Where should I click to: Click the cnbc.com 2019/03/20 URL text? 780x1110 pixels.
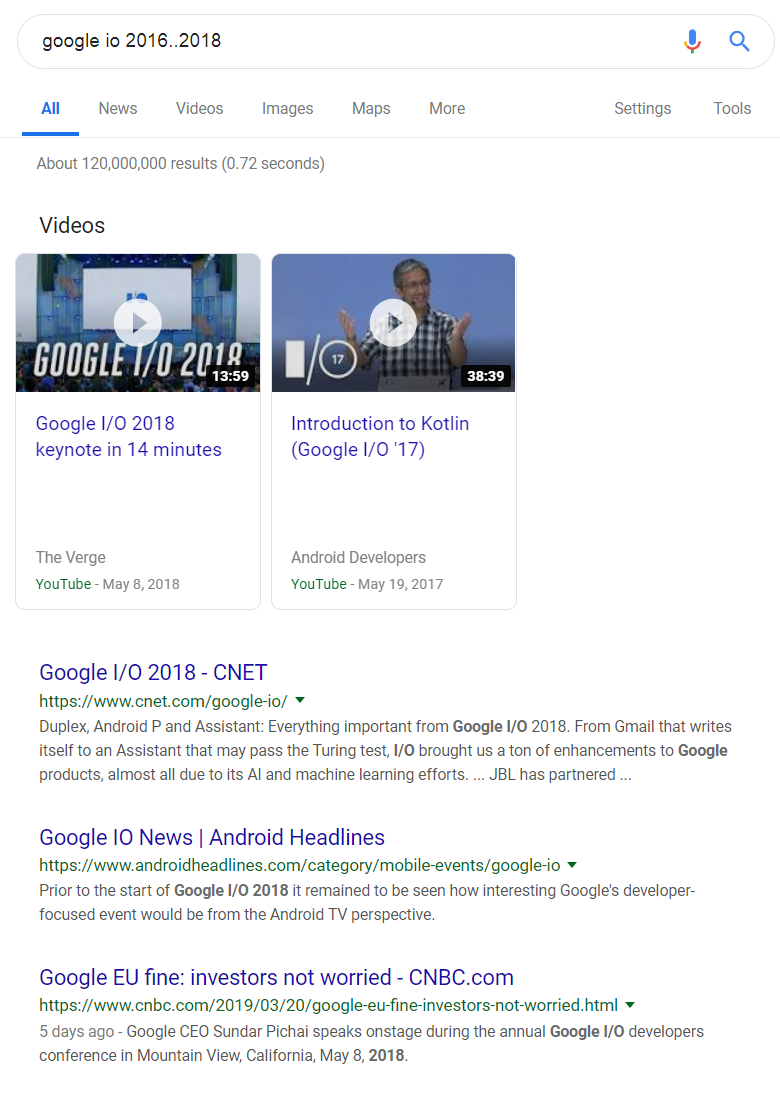328,1005
